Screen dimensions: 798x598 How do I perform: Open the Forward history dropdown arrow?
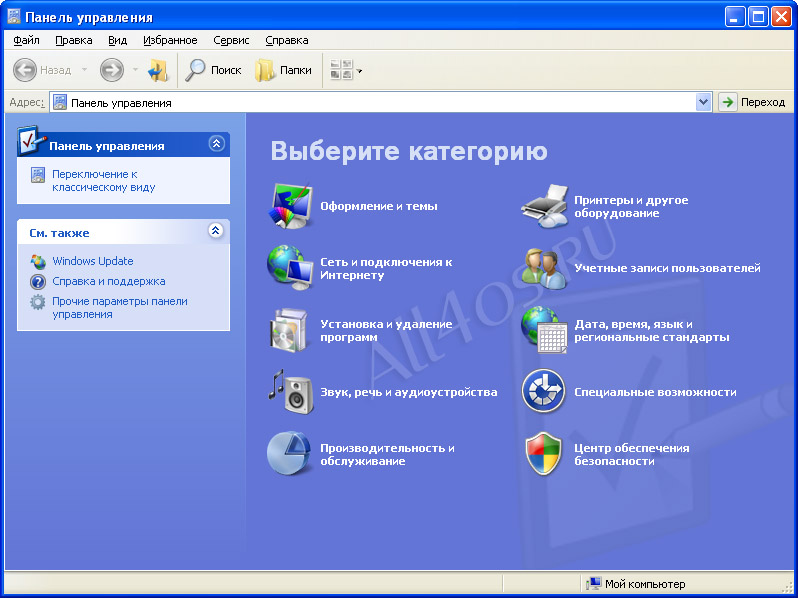[135, 70]
